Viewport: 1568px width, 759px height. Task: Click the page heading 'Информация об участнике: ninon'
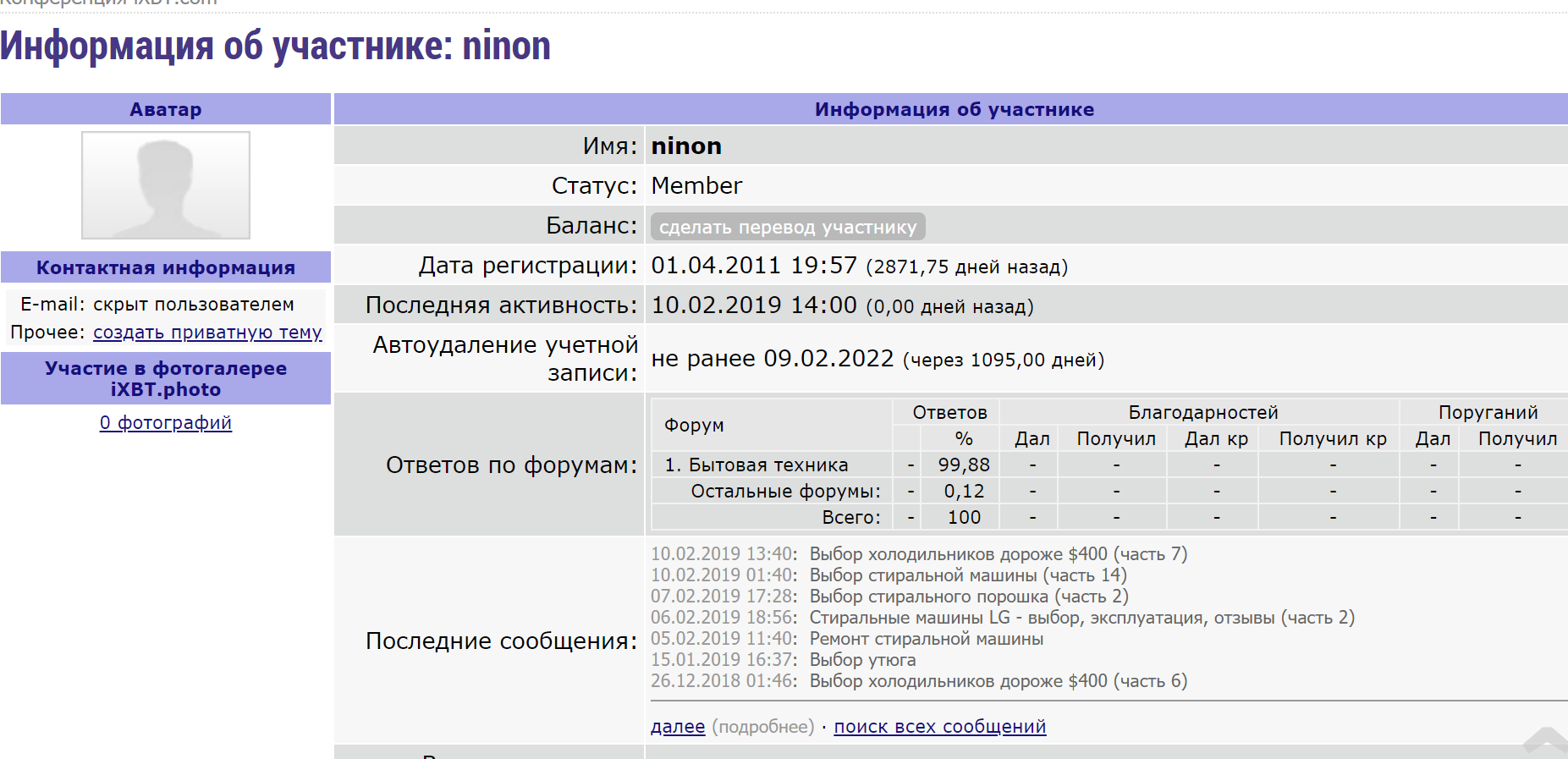[275, 46]
